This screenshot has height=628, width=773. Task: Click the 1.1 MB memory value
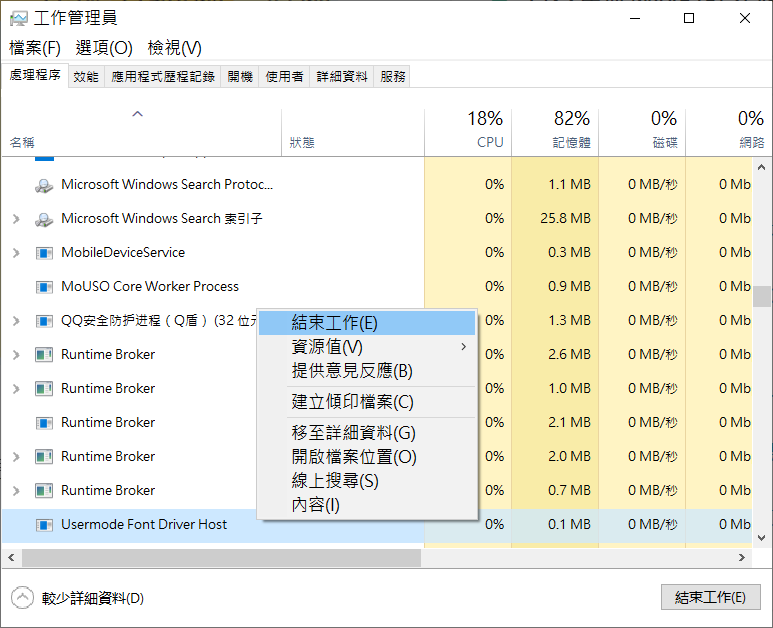pos(569,184)
